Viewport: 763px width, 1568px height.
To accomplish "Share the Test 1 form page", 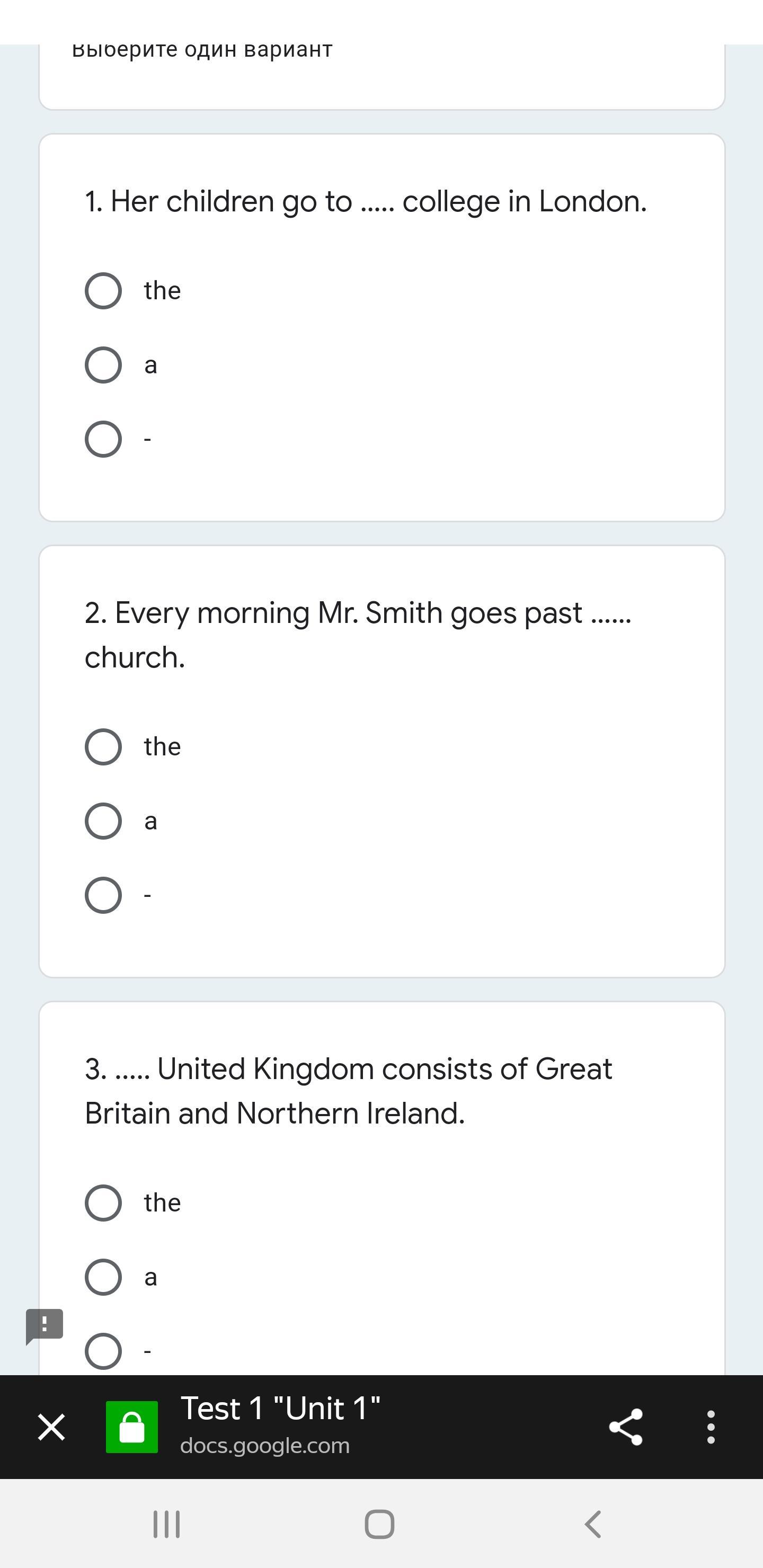I will [x=625, y=1427].
